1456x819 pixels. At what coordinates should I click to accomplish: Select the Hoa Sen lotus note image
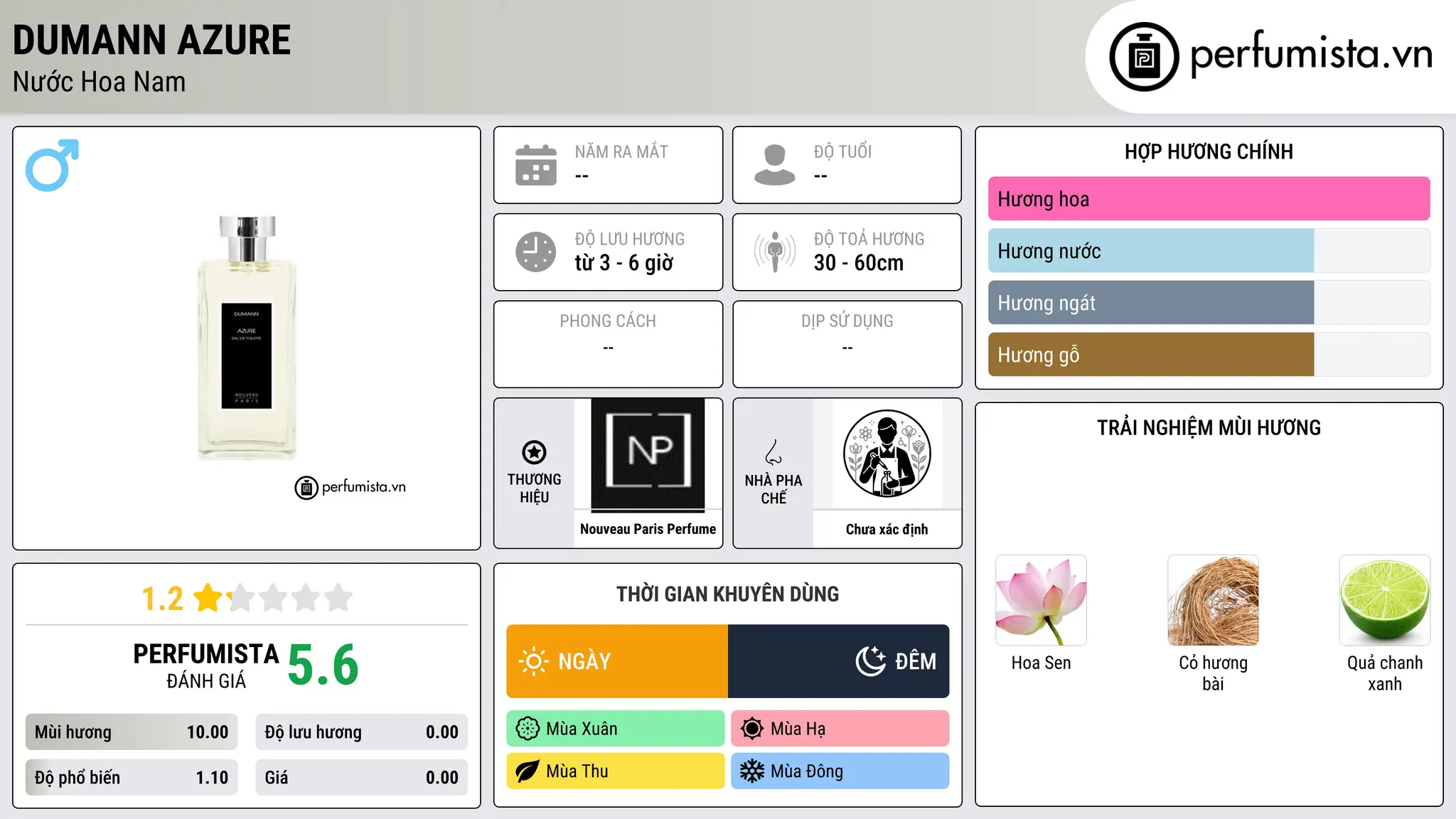[1041, 601]
